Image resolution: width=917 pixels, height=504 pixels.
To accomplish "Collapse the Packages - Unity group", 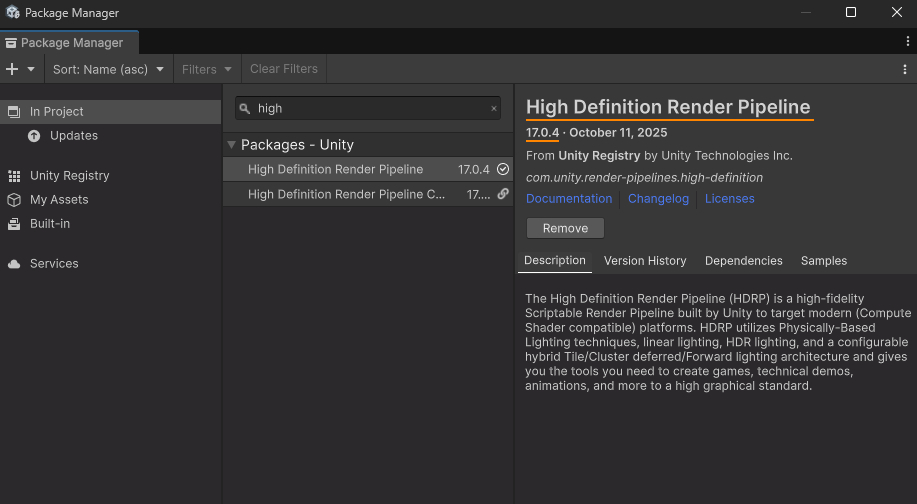I will point(232,144).
